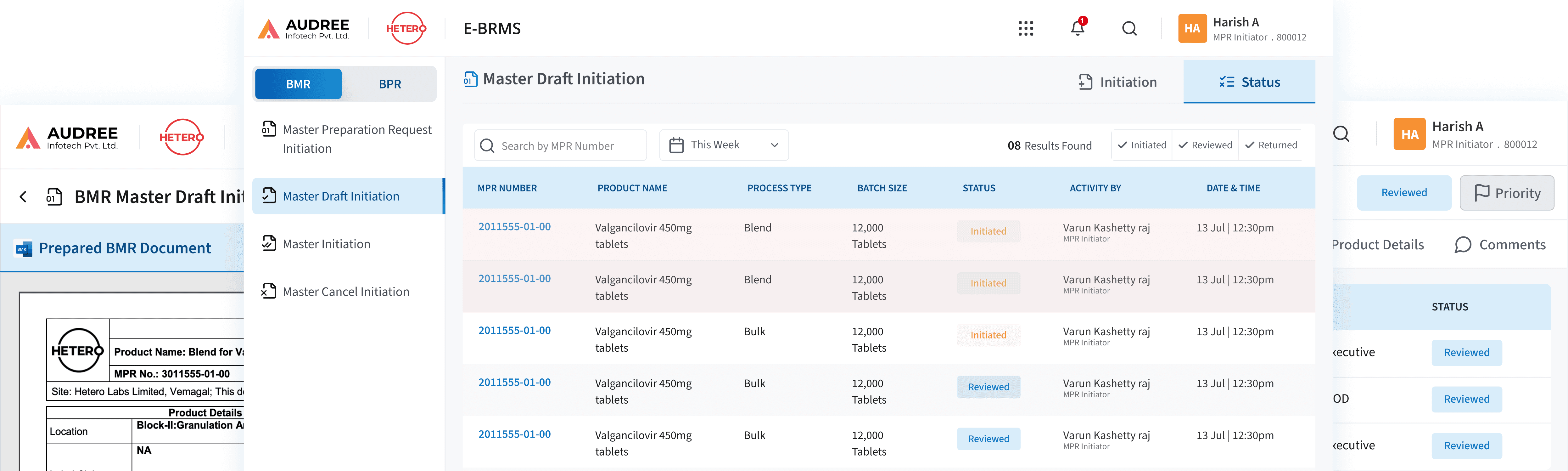This screenshot has height=471, width=1568.
Task: Expand the This Week date dropdown
Action: coord(774,145)
